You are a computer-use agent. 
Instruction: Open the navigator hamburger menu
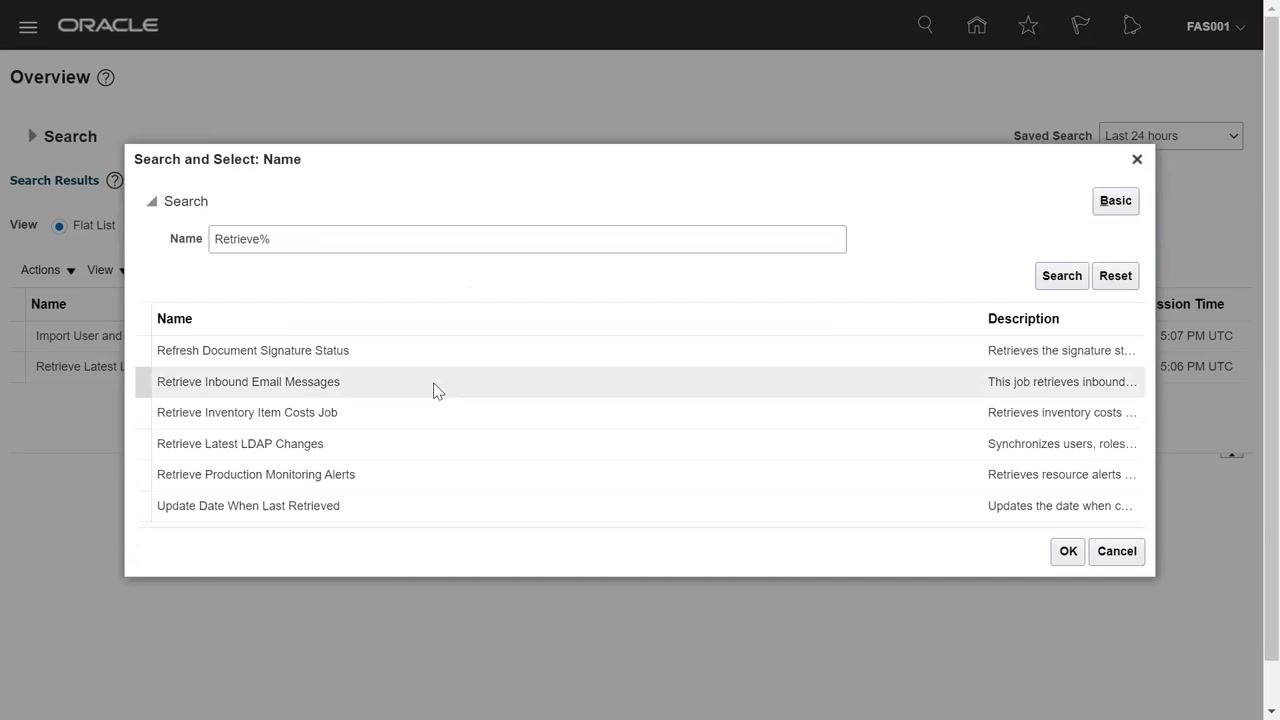[28, 27]
